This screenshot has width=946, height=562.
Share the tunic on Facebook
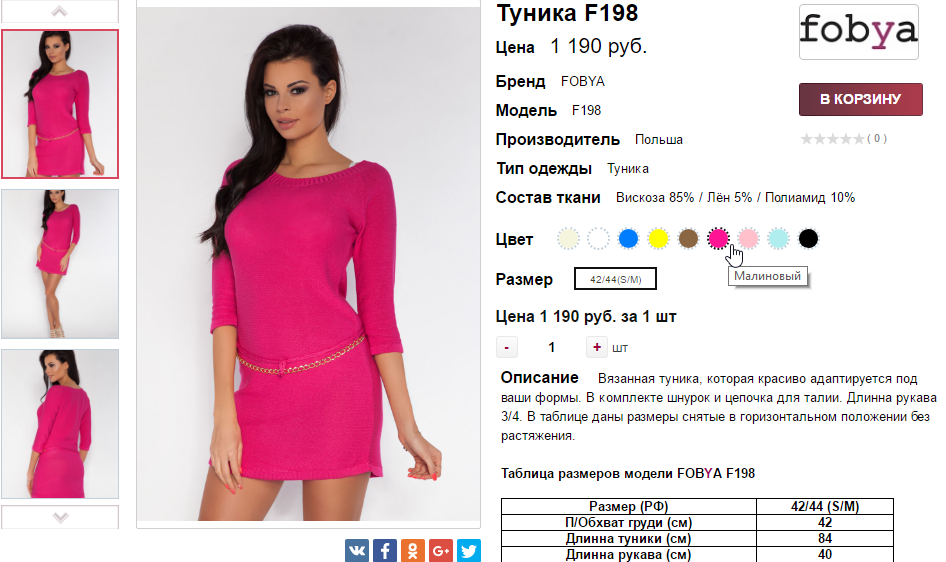point(385,551)
